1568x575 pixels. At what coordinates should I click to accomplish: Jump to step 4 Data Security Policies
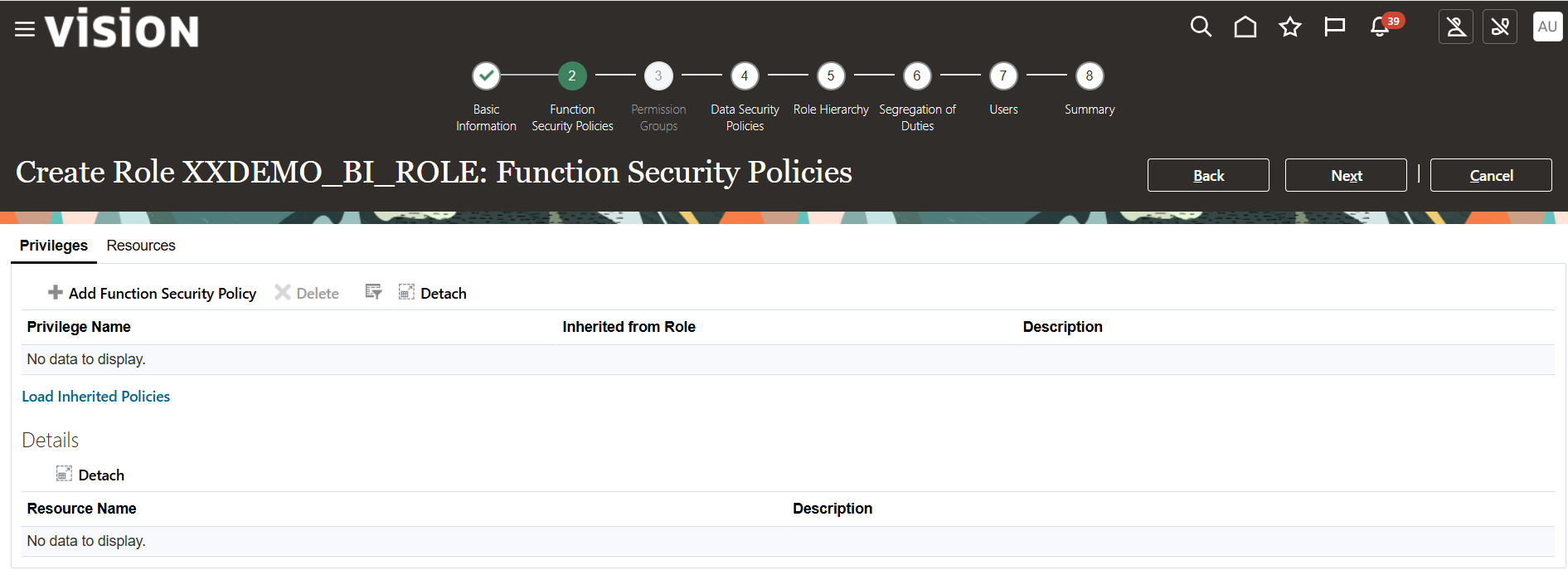(744, 76)
